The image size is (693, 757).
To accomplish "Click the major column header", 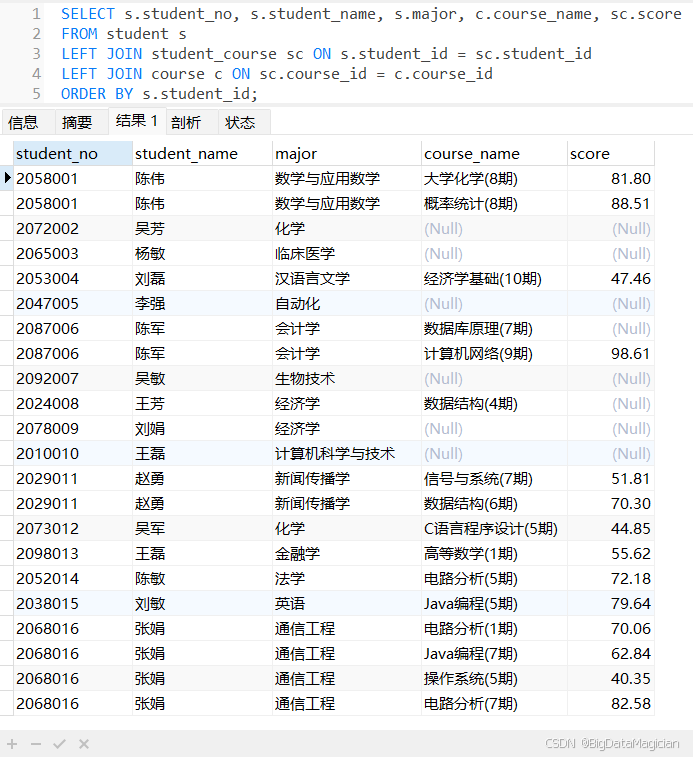I will click(x=347, y=154).
